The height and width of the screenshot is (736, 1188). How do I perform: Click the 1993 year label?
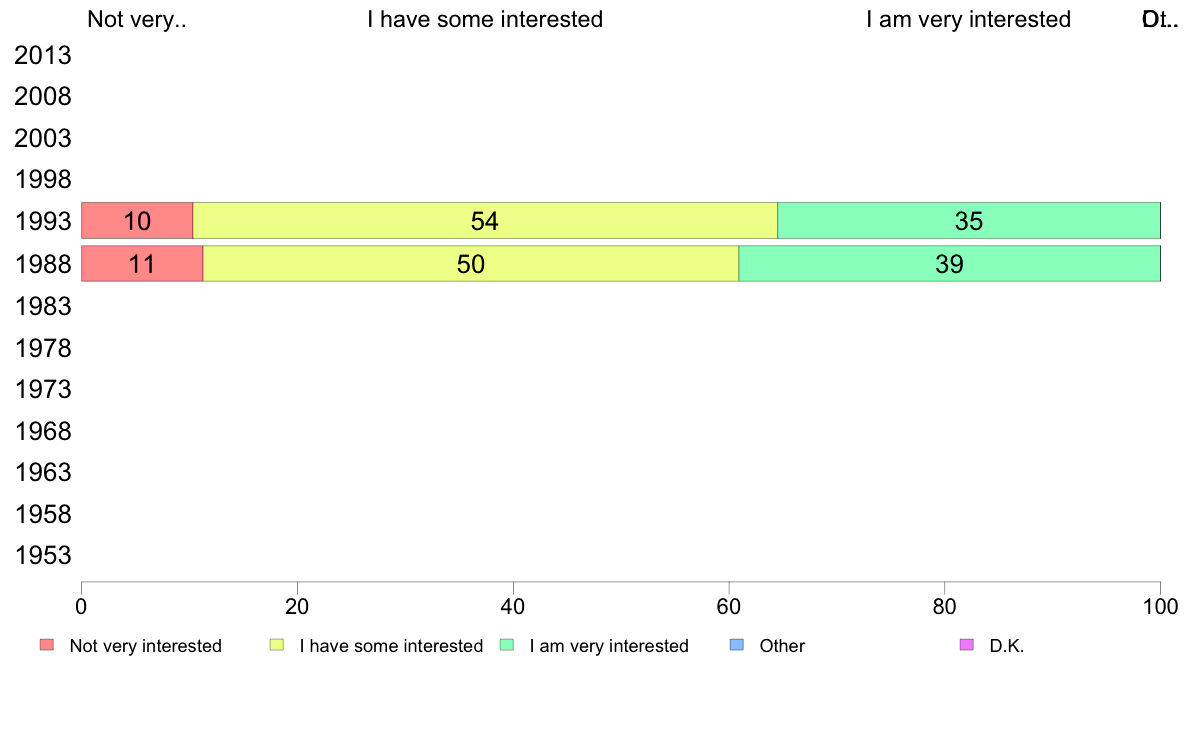tap(42, 222)
